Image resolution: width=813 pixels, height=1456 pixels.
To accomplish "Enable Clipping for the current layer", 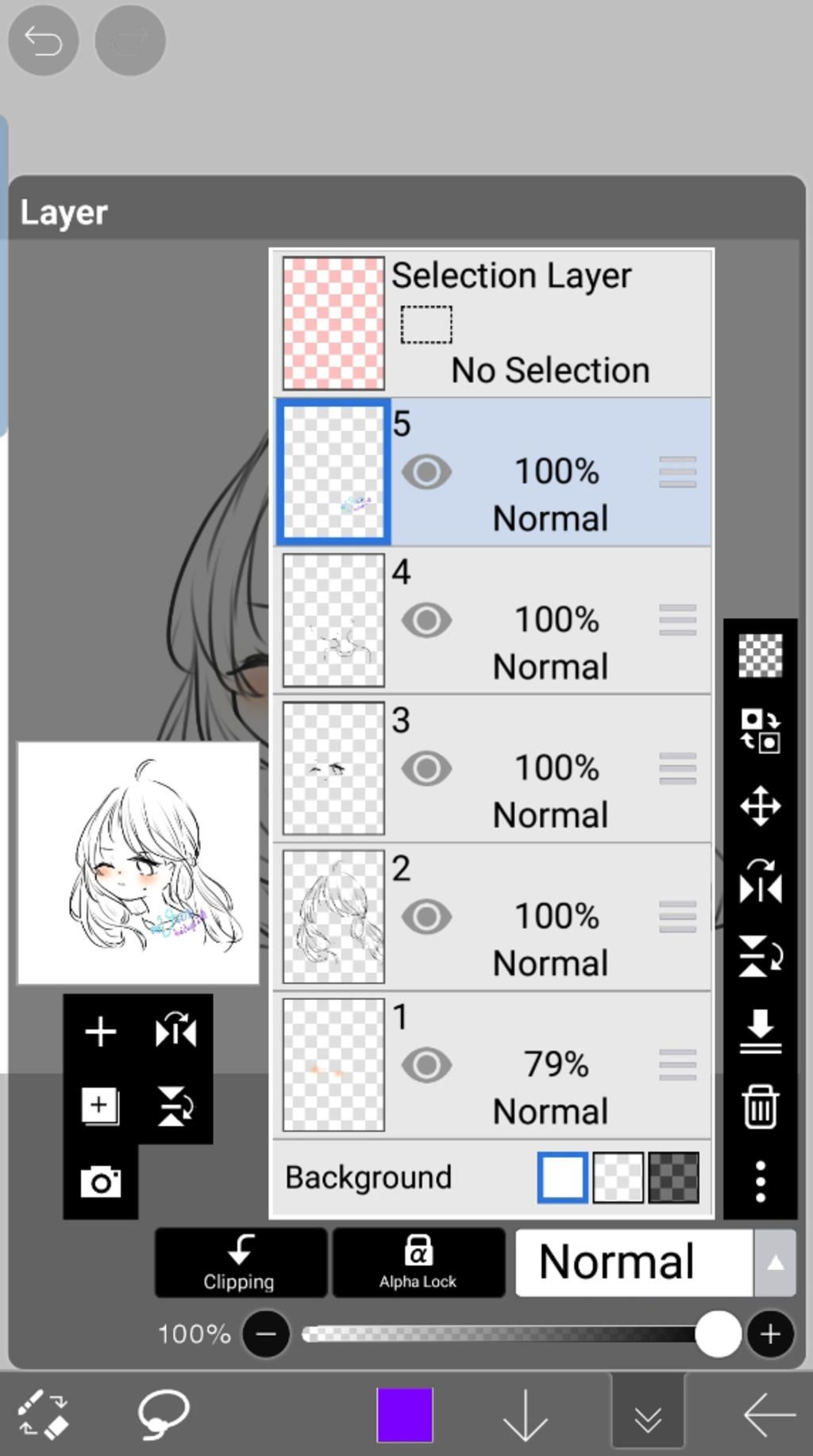I will pos(240,1262).
